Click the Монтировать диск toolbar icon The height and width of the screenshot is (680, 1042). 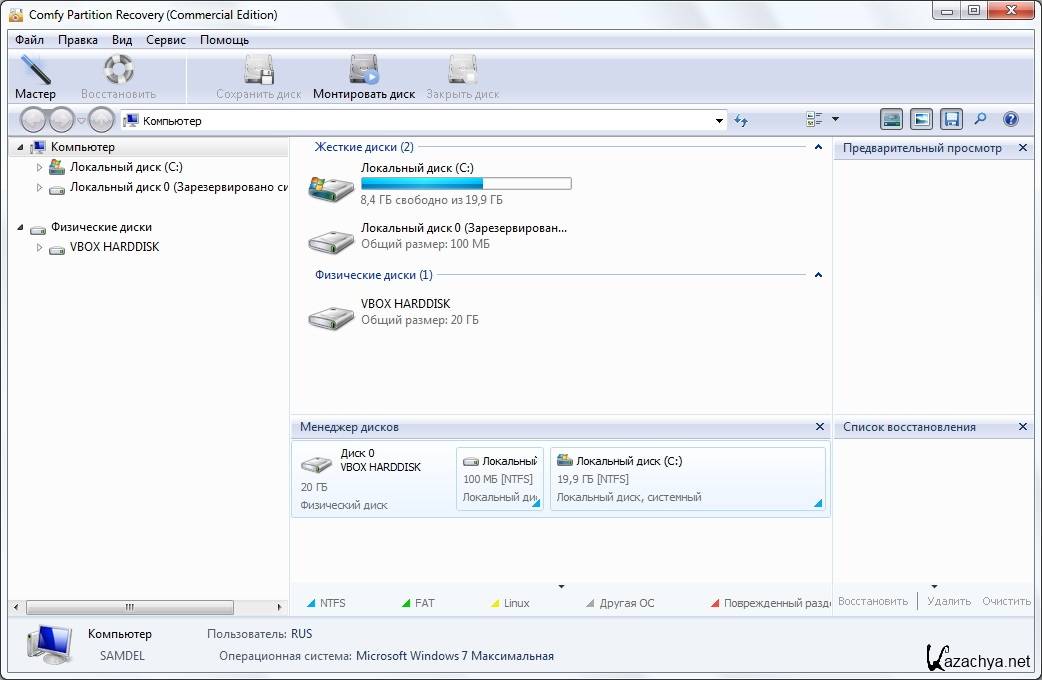tap(363, 77)
